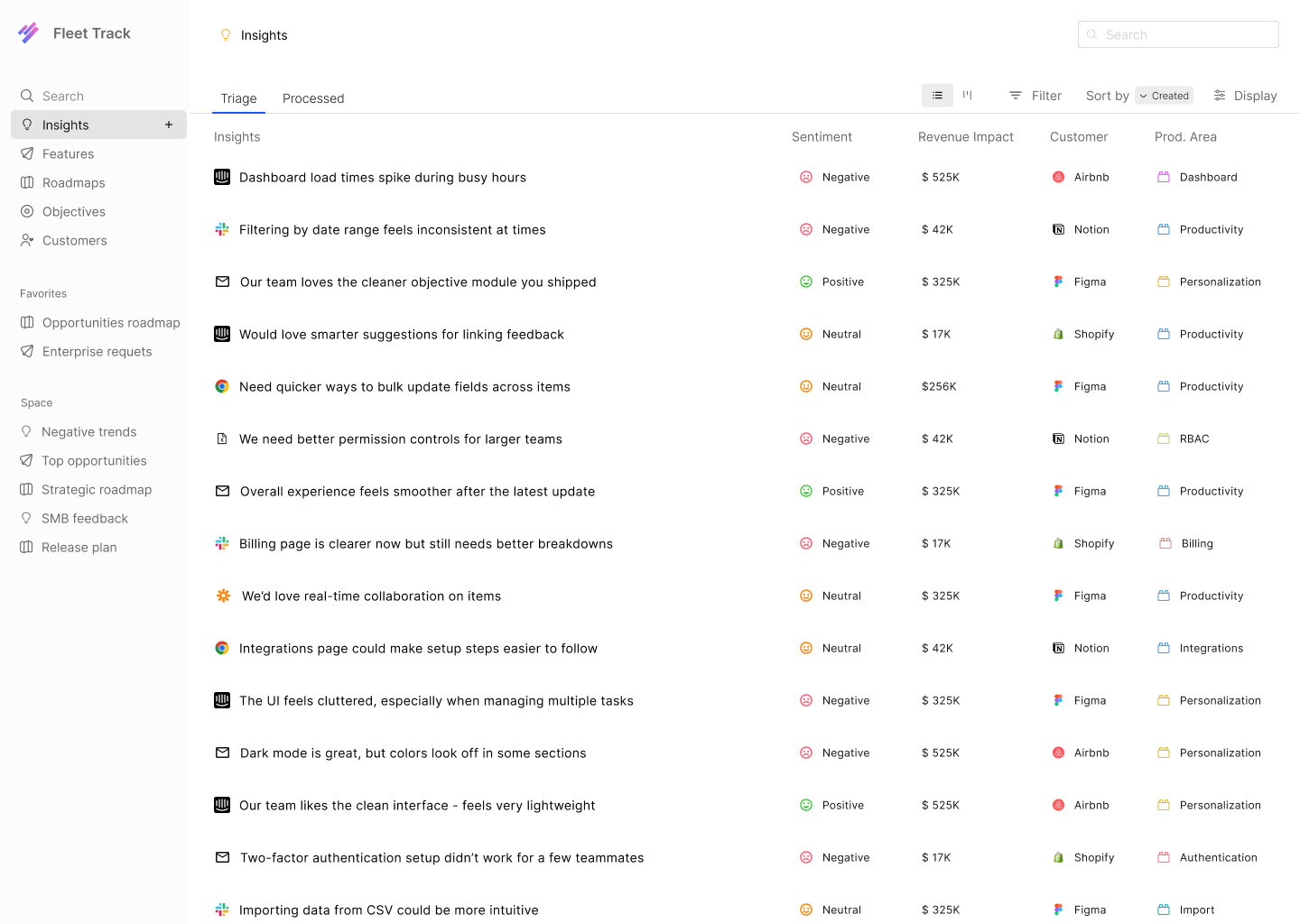Click the plus icon next to Insights
This screenshot has height=924, width=1300.
tap(169, 125)
